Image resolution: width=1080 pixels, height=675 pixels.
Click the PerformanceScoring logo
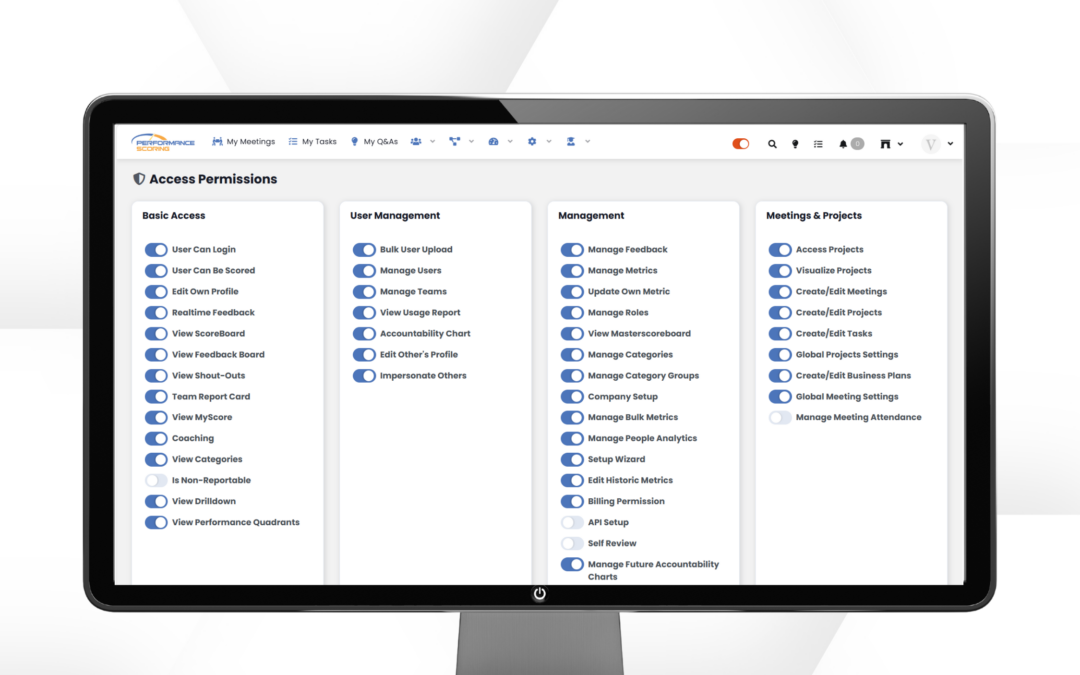pyautogui.click(x=165, y=142)
